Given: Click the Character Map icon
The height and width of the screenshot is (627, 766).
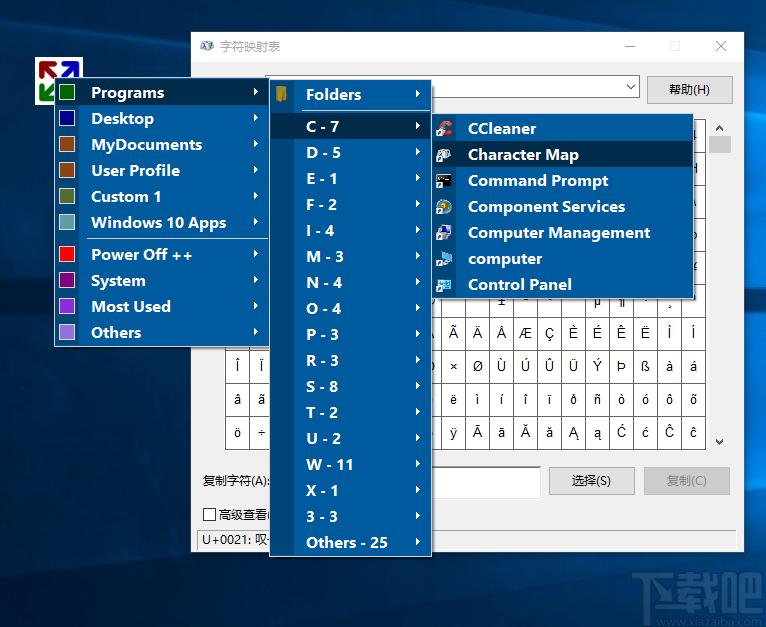Looking at the screenshot, I should click(x=444, y=155).
